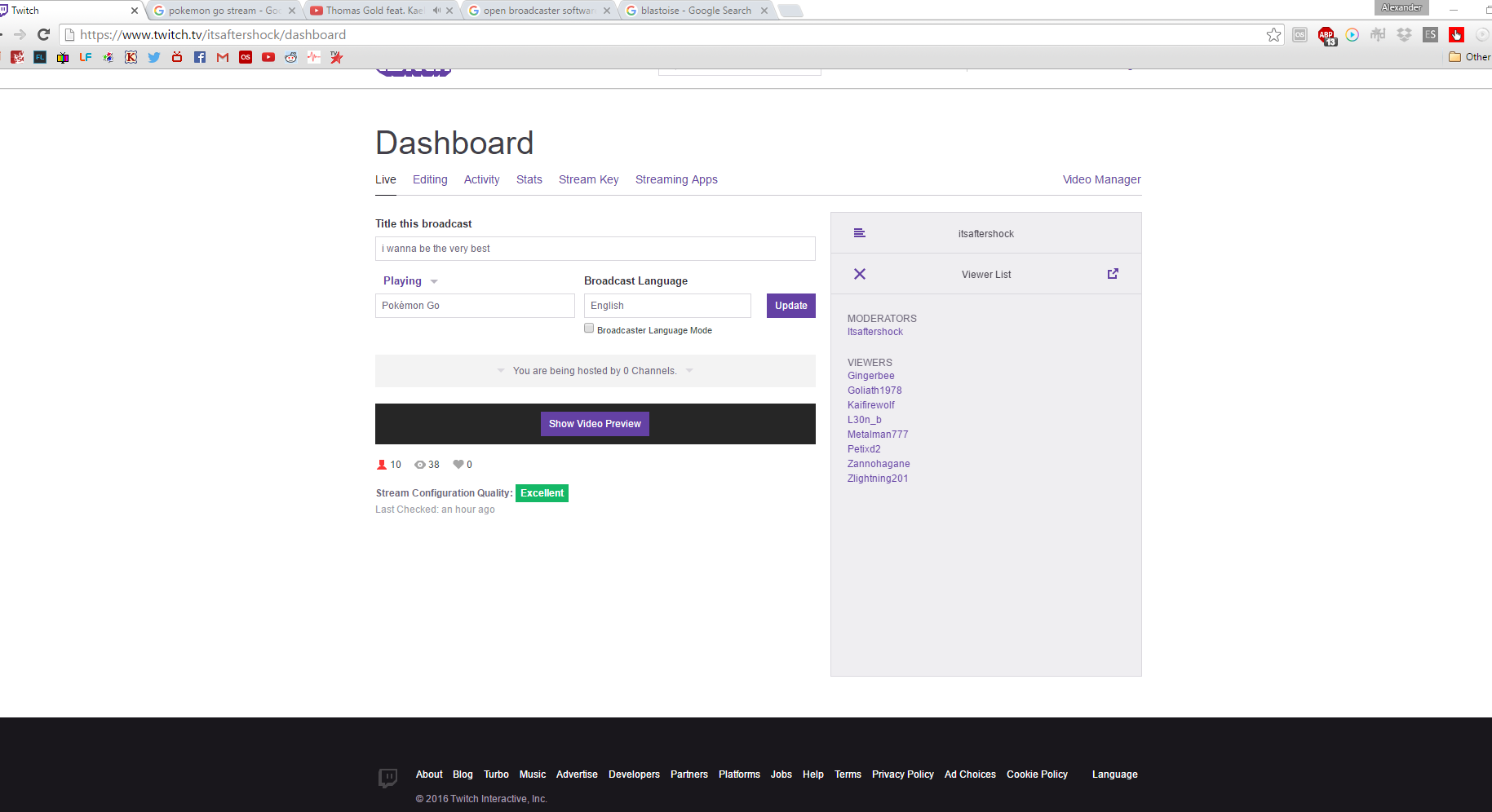Screen dimensions: 1492x812
Task: Open the Video Manager link
Action: tap(1101, 179)
